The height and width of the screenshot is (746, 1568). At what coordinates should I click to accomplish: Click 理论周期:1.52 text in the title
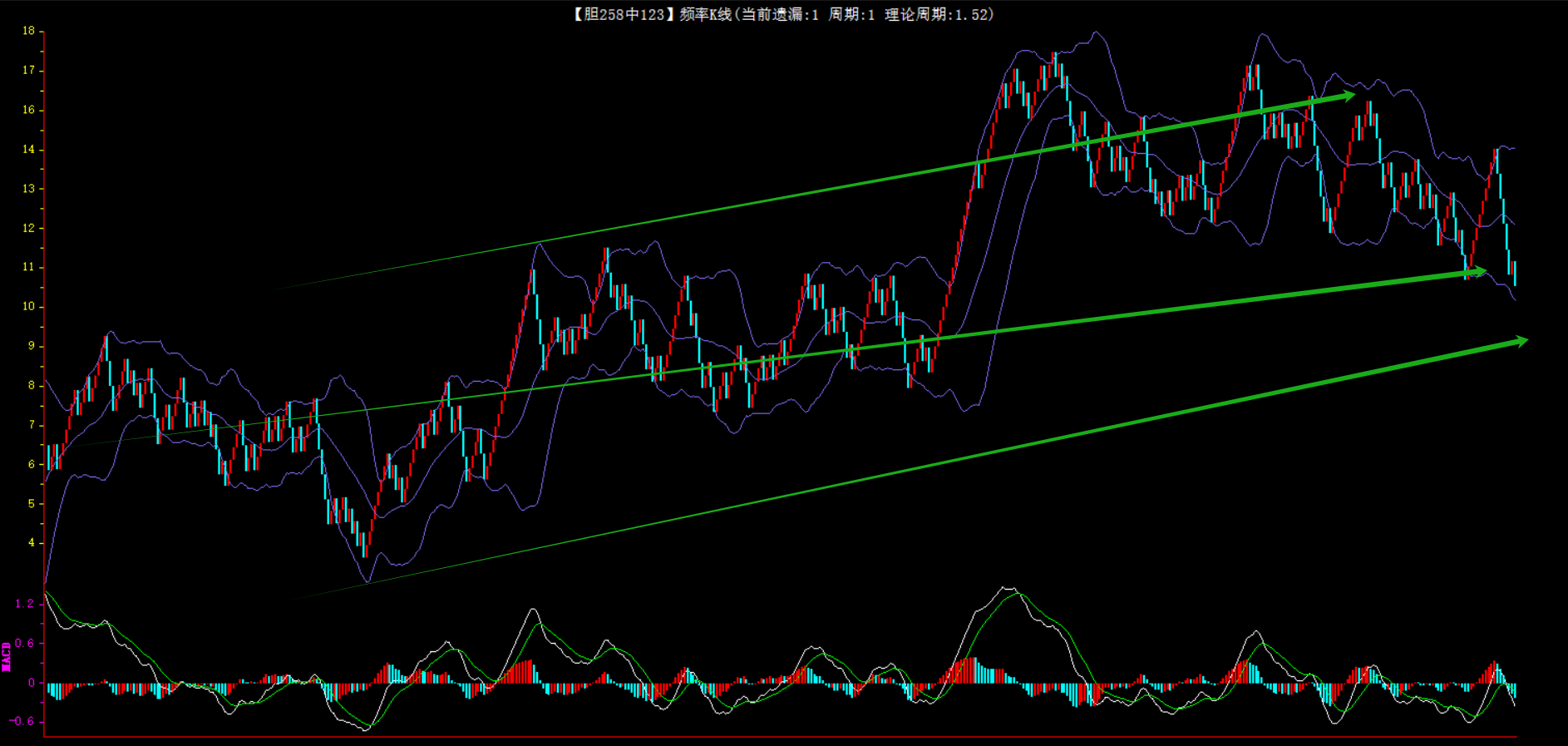tap(939, 14)
